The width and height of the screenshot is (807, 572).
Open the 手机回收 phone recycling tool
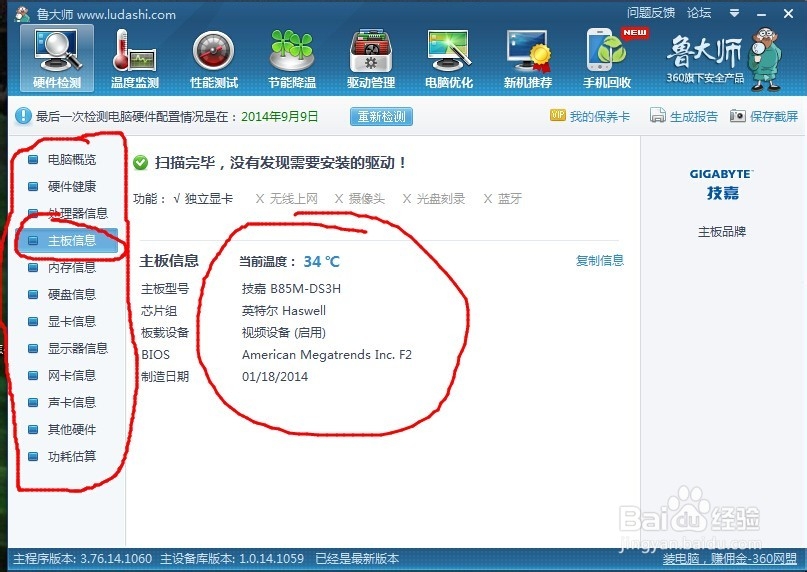point(607,58)
